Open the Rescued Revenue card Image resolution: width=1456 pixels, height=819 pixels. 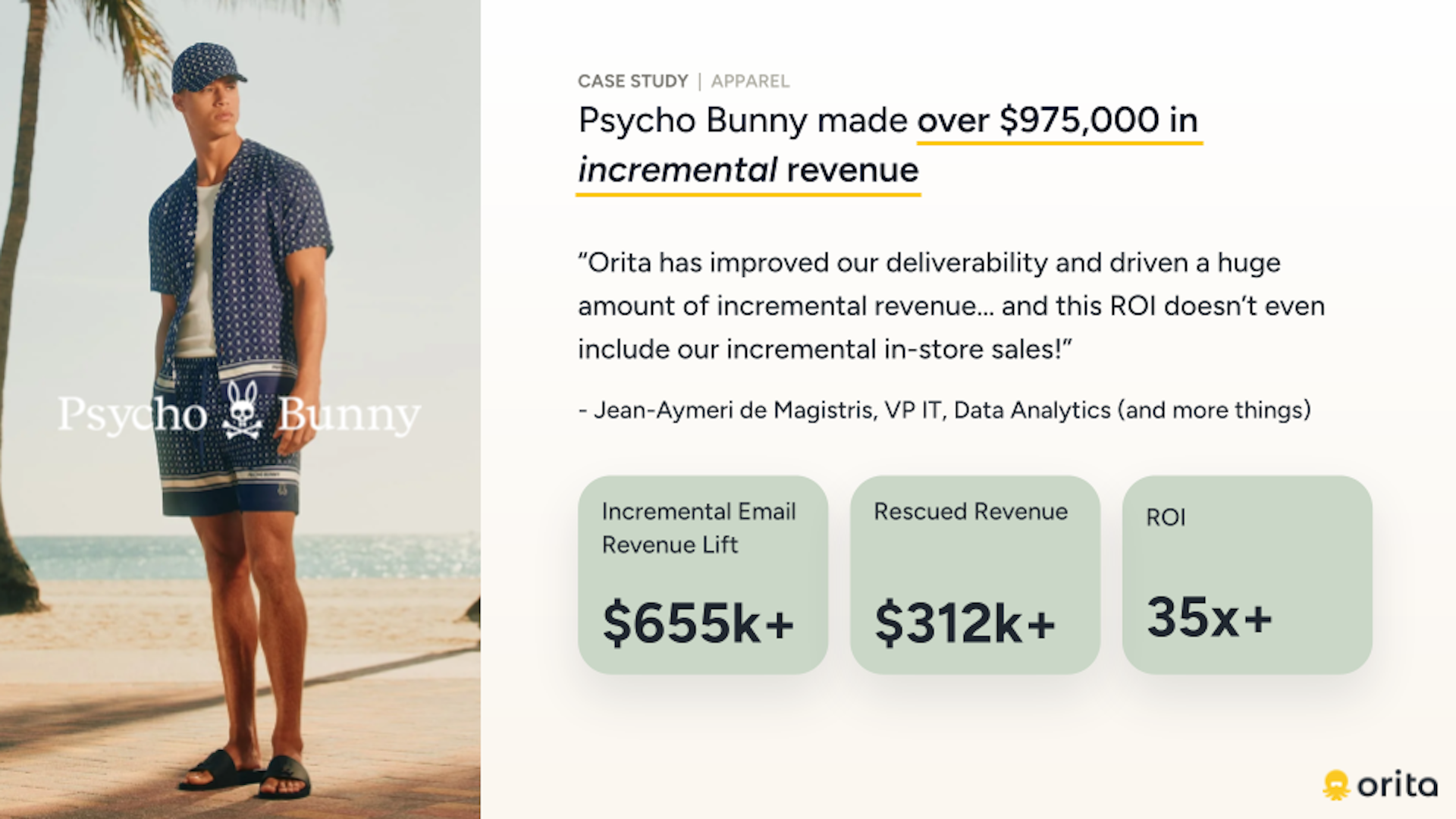[x=974, y=575]
